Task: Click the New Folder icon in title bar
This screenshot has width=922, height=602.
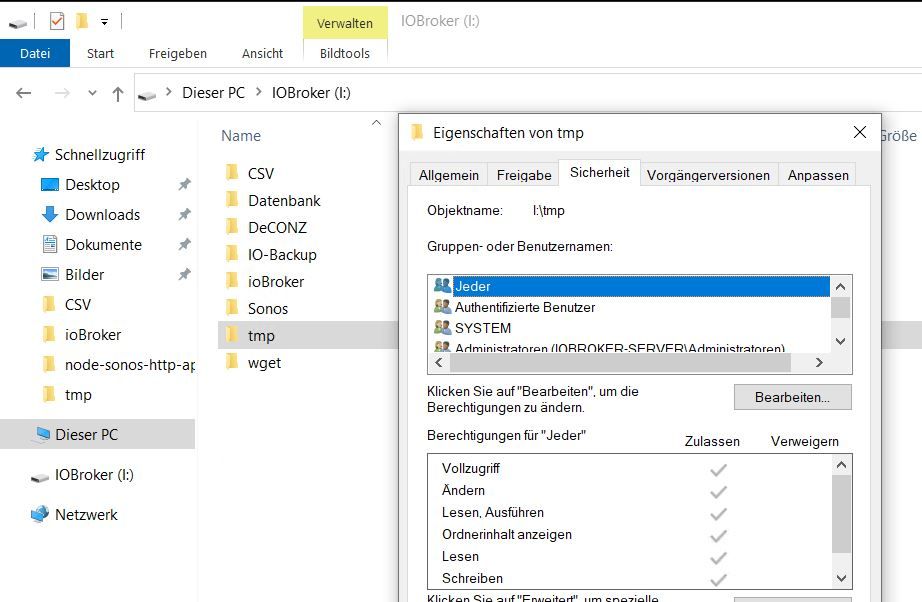Action: pos(82,20)
